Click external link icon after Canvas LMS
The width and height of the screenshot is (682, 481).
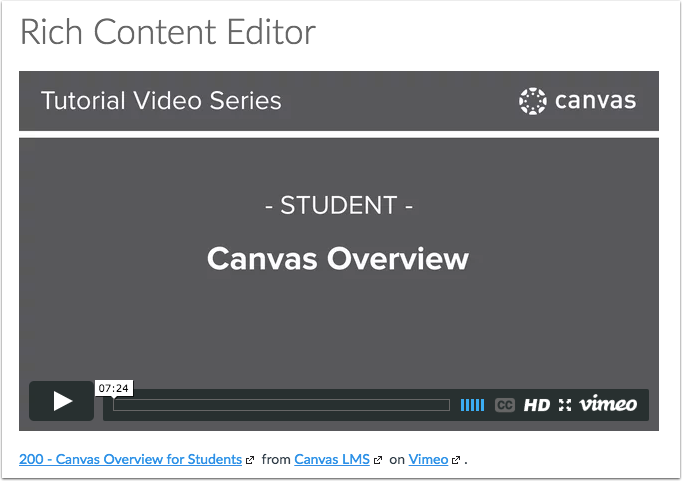coord(378,460)
